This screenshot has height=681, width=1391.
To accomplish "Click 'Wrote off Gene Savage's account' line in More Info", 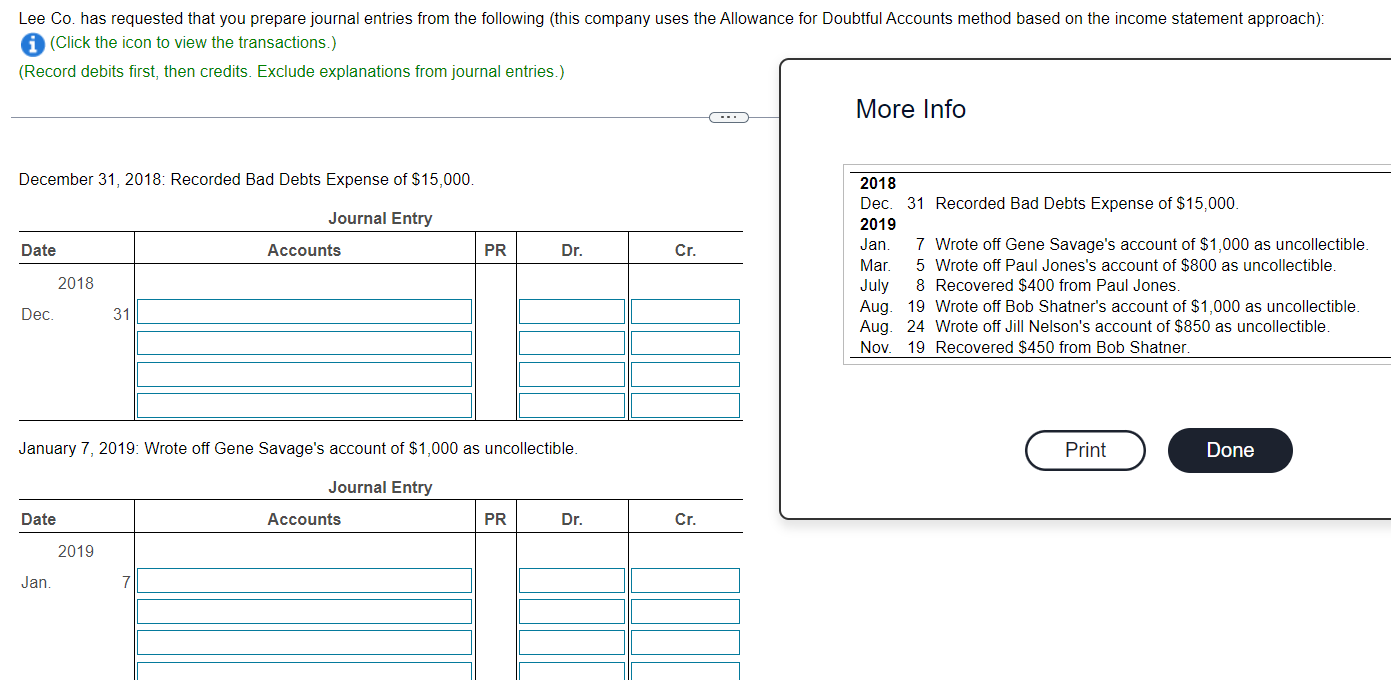I will (x=1151, y=245).
